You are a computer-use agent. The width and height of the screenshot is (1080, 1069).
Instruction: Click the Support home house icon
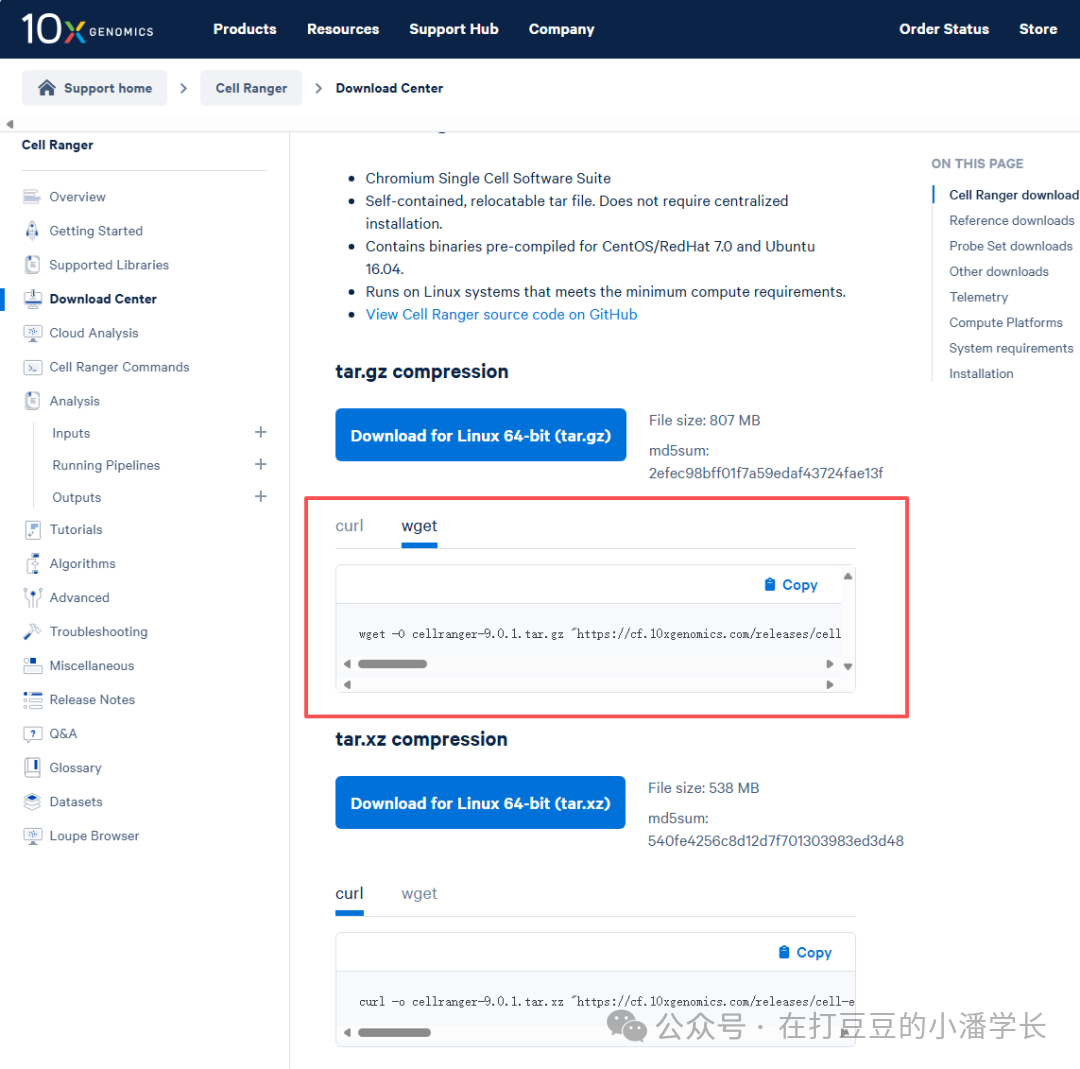pyautogui.click(x=47, y=87)
